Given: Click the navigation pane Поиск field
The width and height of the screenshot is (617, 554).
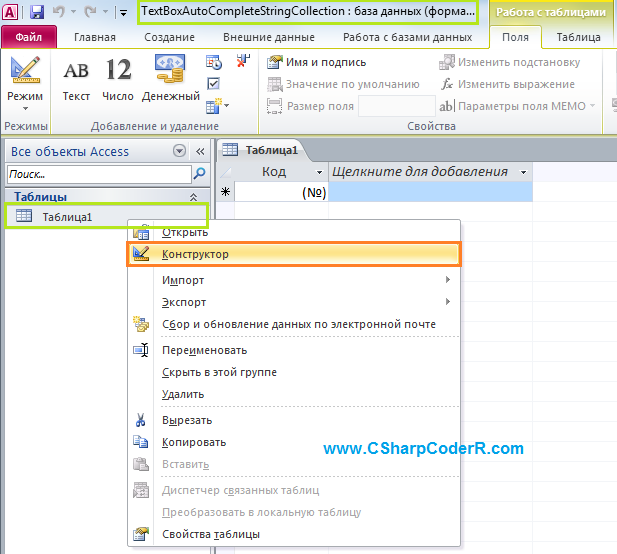Looking at the screenshot, I should (x=99, y=174).
